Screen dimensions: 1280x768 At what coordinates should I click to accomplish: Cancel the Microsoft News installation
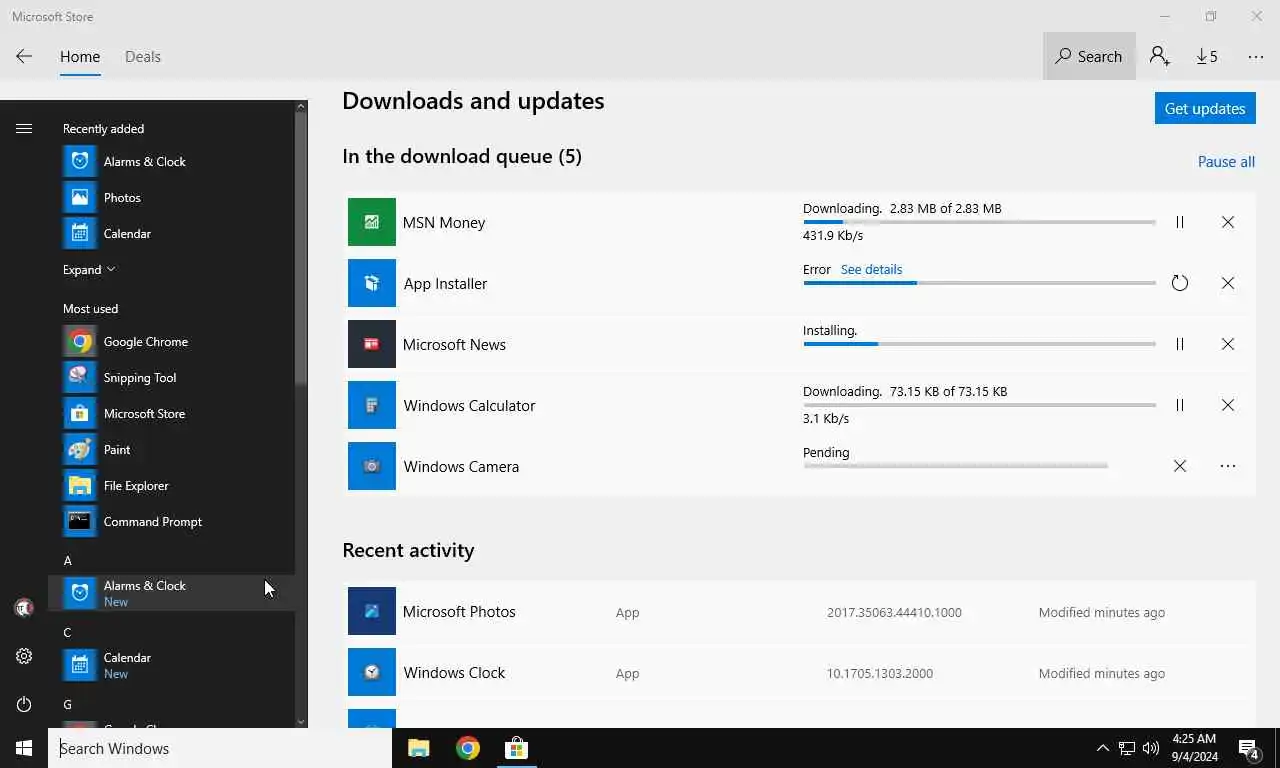pyautogui.click(x=1228, y=344)
